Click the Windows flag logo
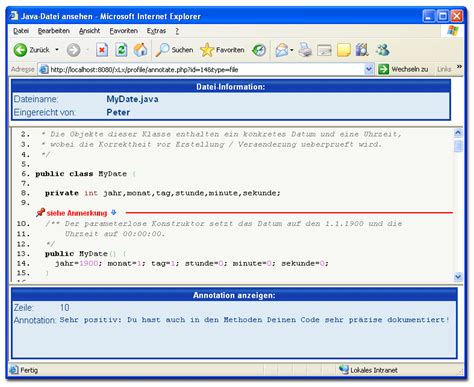Image resolution: width=474 pixels, height=387 pixels. click(x=453, y=31)
